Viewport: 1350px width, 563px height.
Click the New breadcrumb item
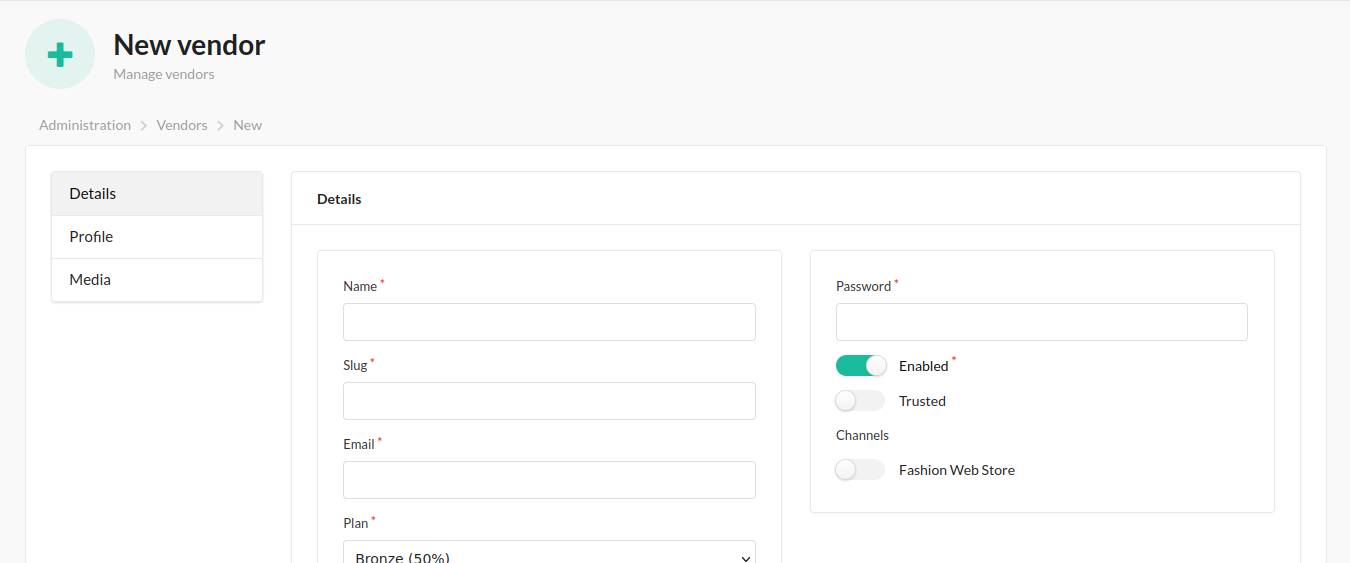pos(248,125)
